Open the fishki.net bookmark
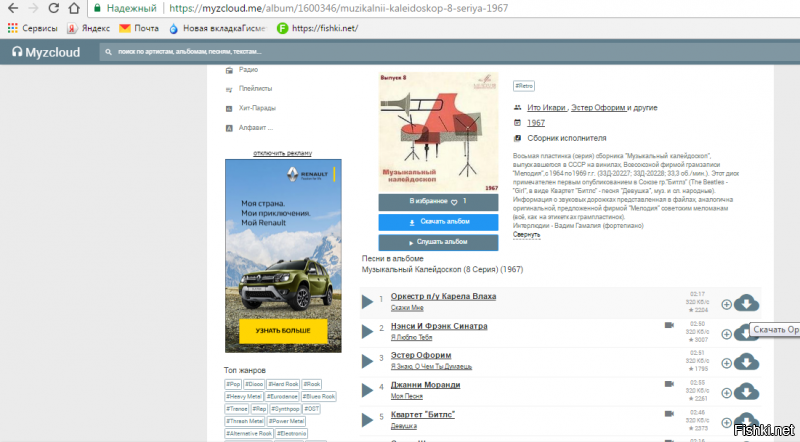800x442 pixels. pos(317,28)
